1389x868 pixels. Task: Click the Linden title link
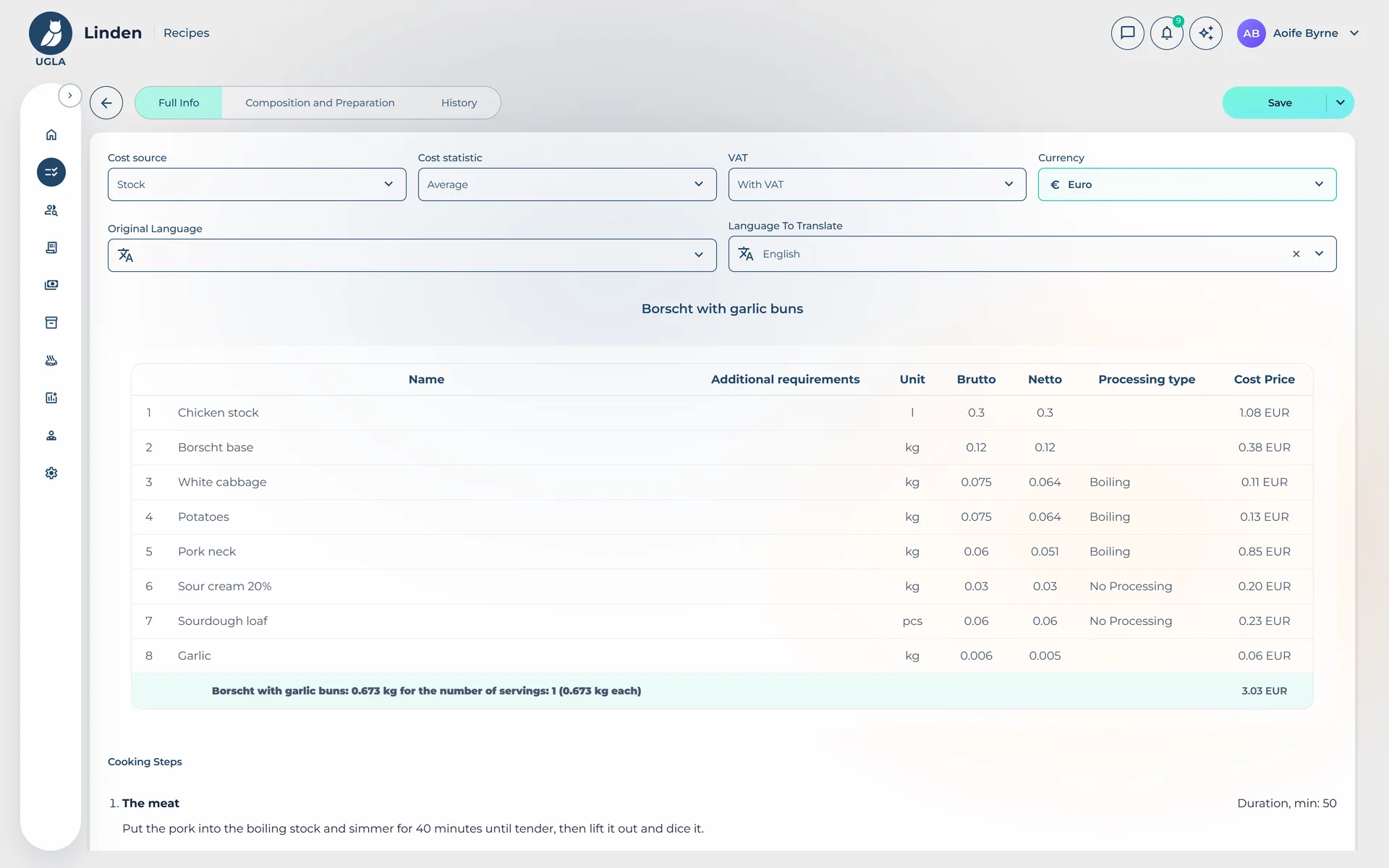(113, 33)
